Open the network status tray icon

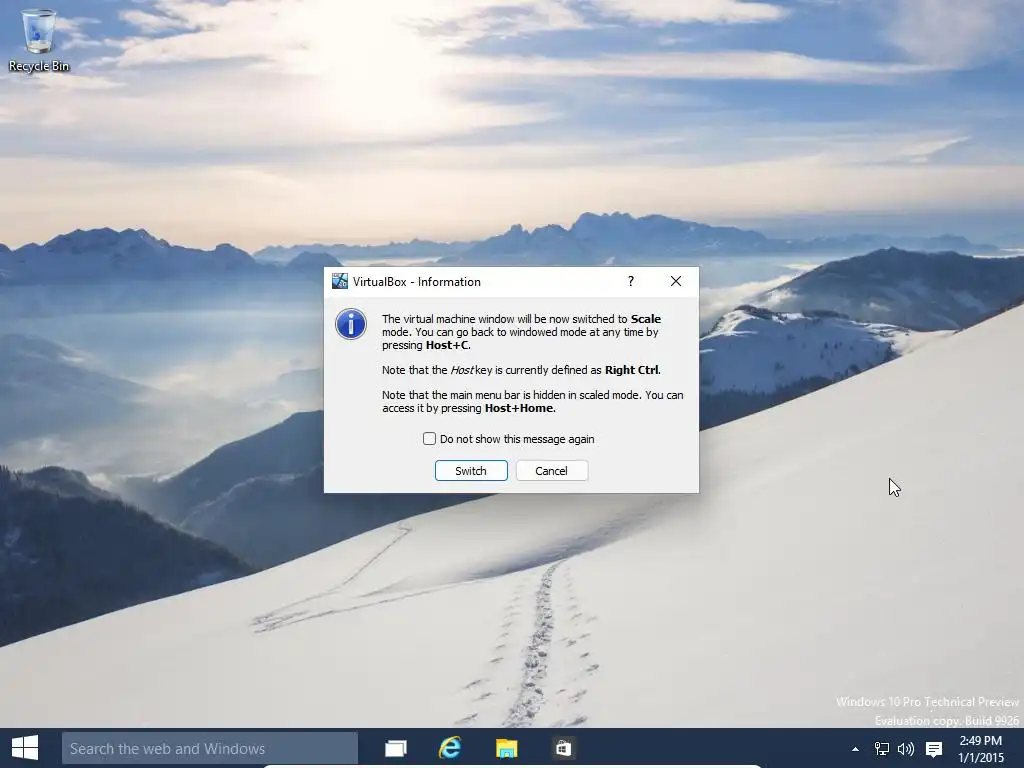[882, 749]
